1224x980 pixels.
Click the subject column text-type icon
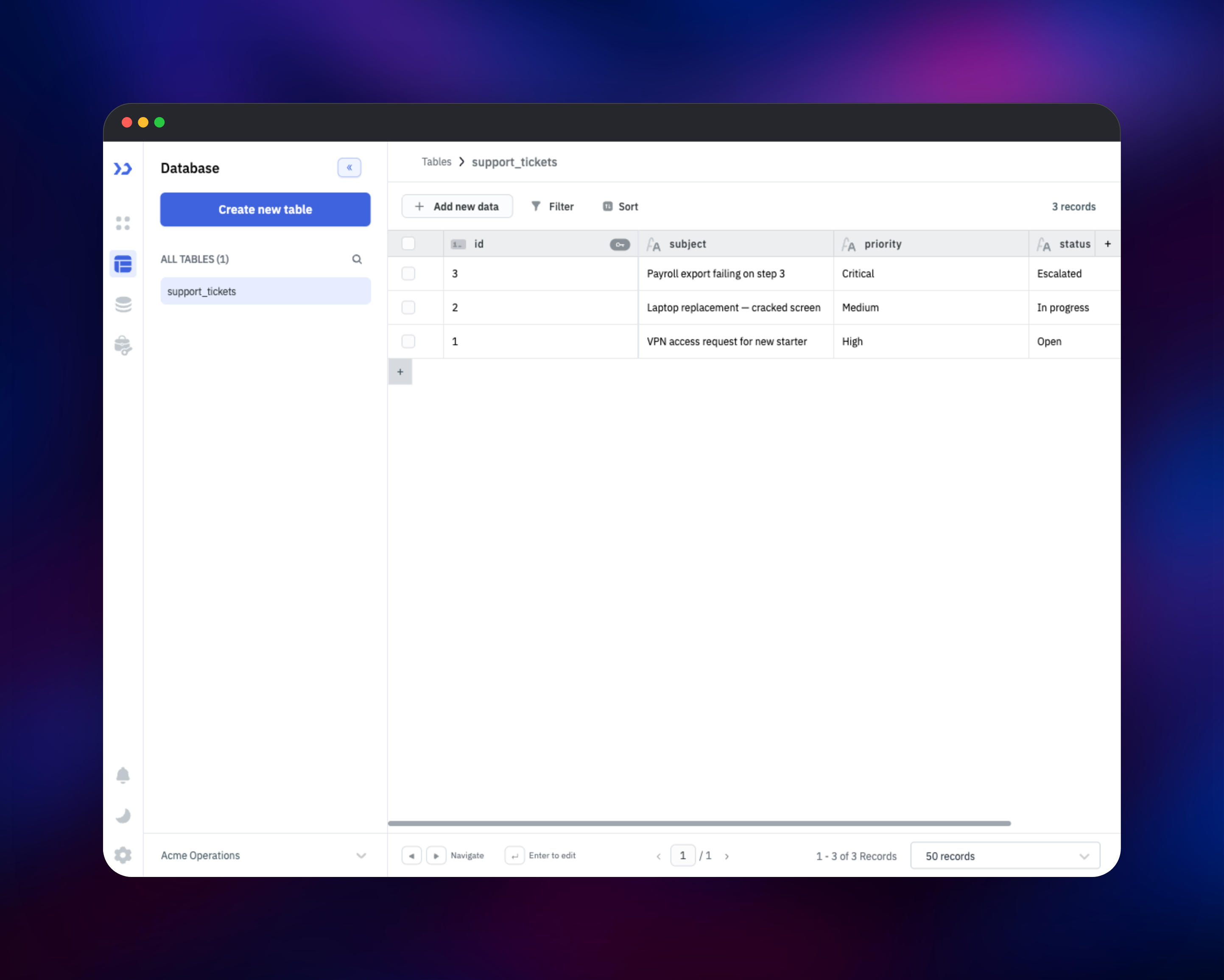pos(654,244)
